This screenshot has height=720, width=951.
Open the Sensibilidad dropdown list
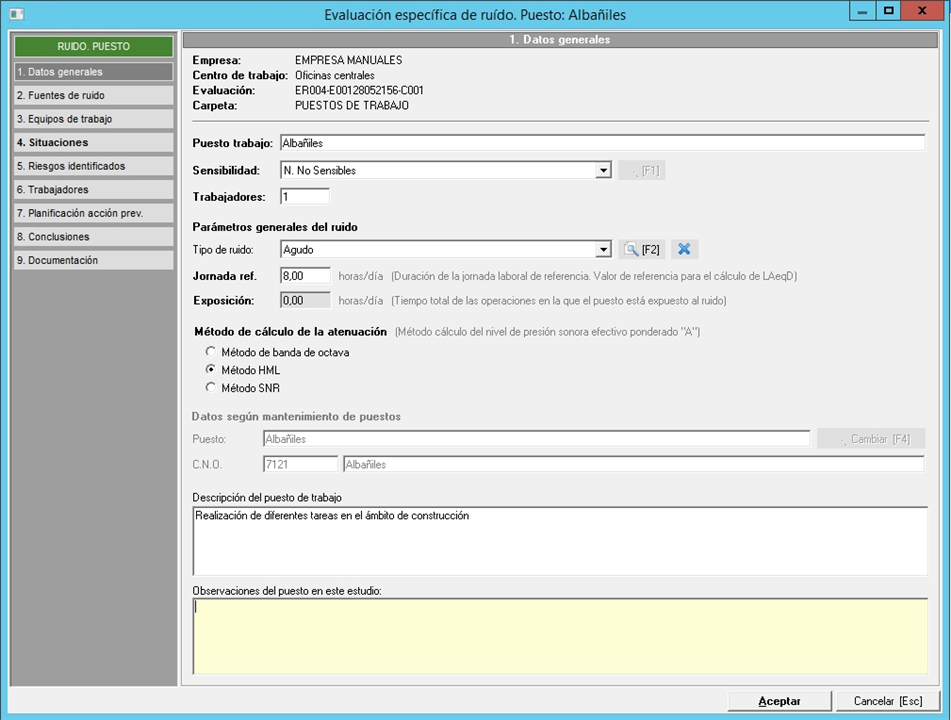603,170
